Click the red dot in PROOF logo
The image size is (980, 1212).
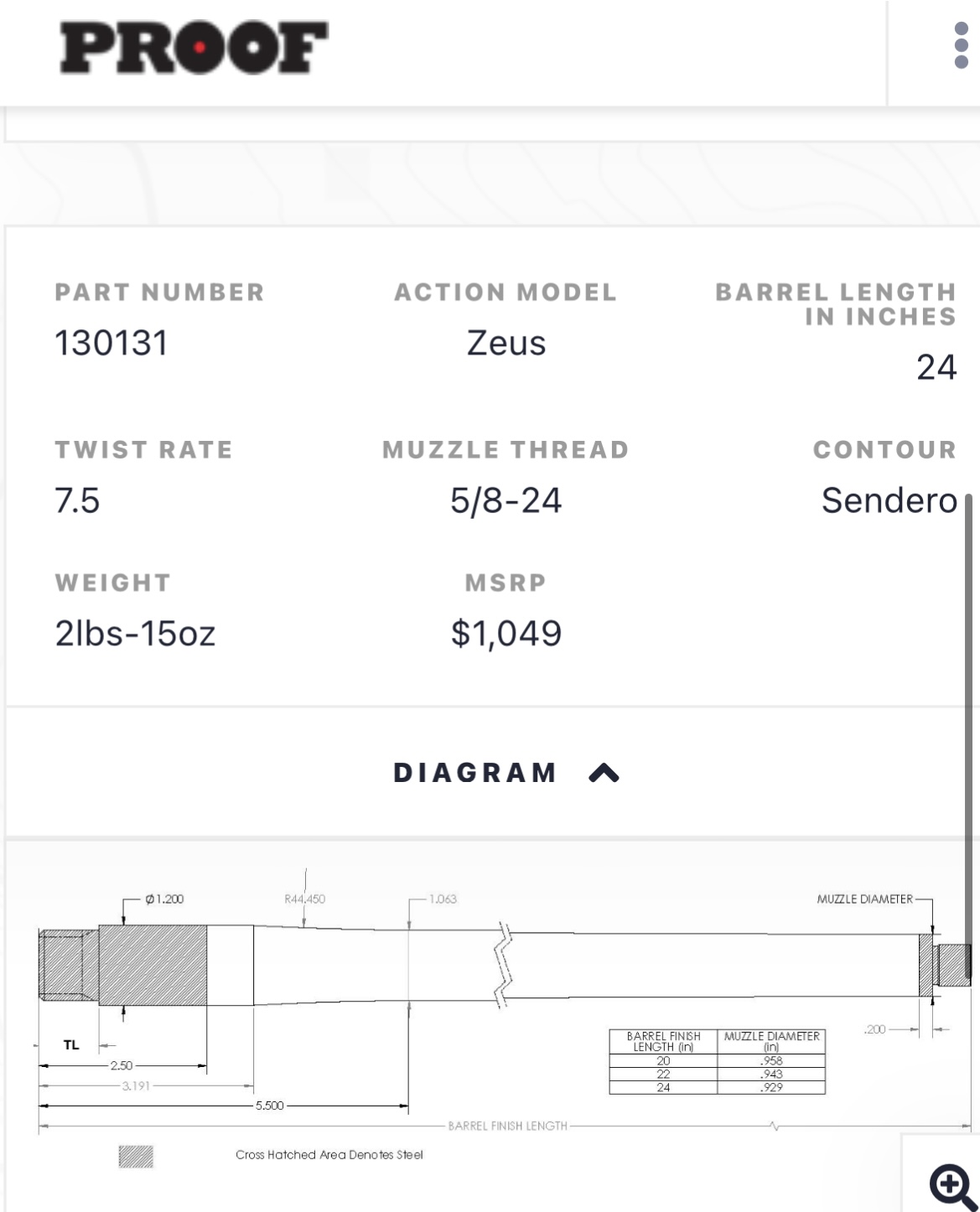(x=199, y=47)
